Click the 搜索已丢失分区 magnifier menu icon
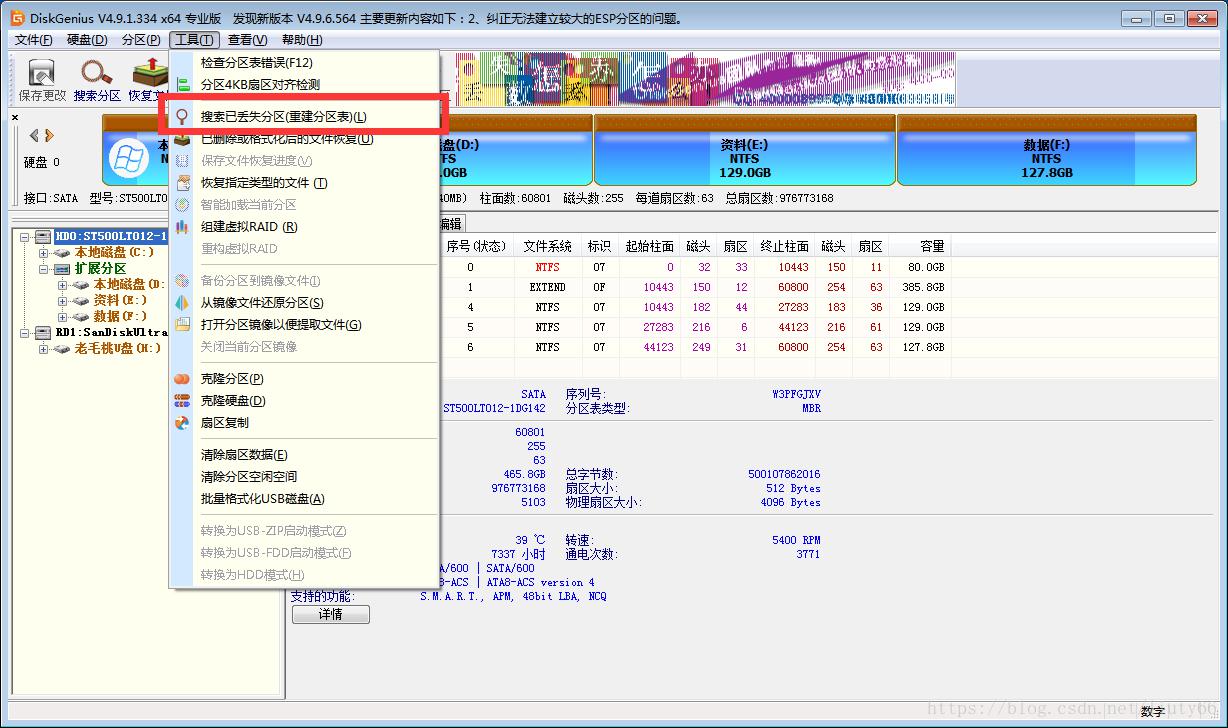This screenshot has width=1228, height=728. tap(182, 117)
